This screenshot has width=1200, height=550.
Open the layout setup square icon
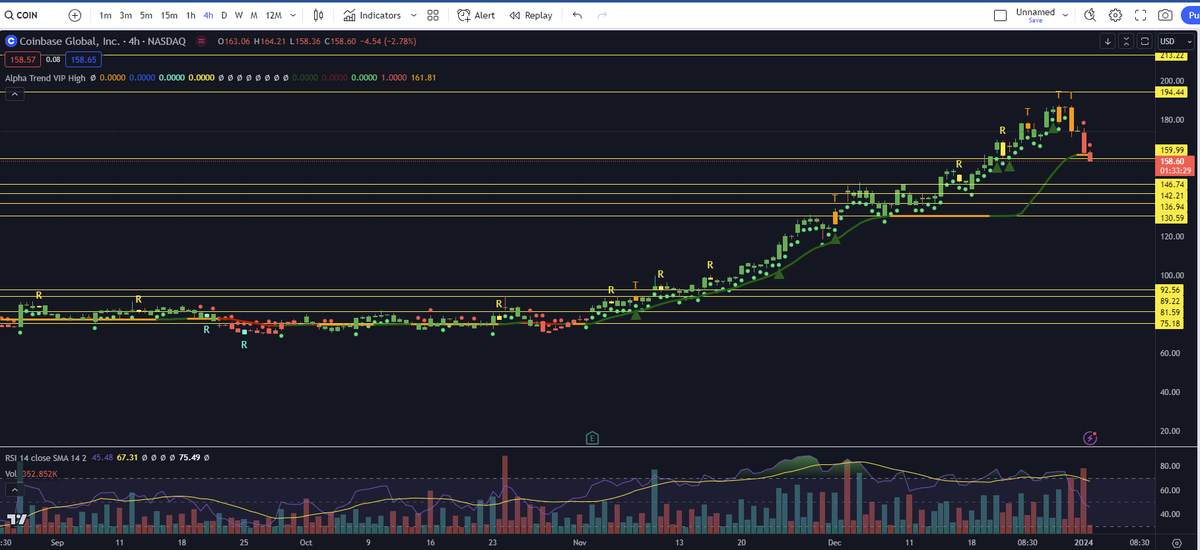point(1001,15)
